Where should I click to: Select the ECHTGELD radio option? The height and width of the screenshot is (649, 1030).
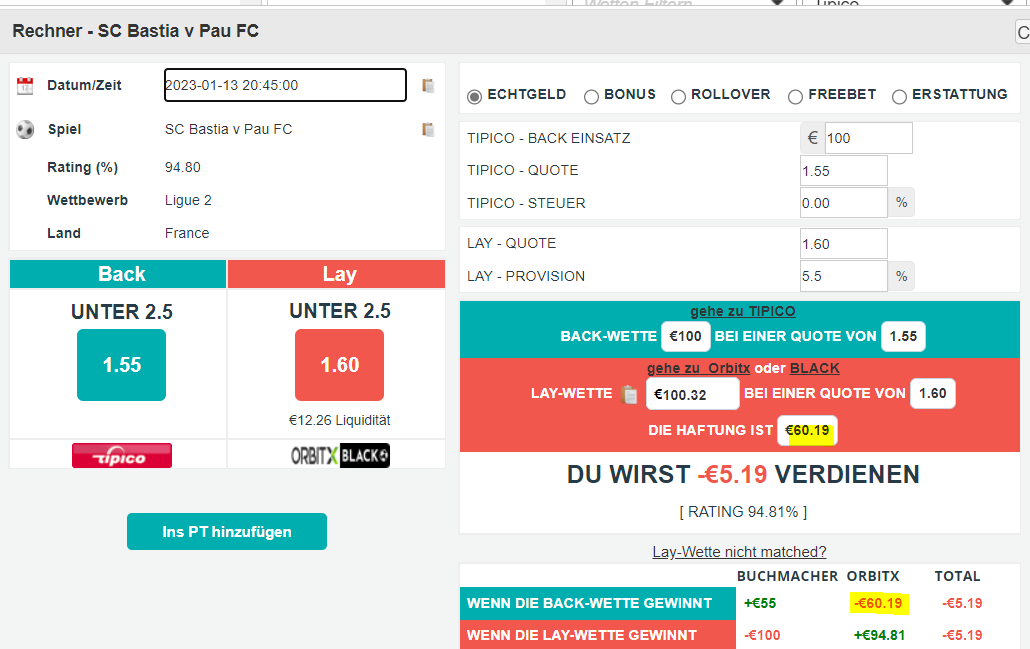474,97
